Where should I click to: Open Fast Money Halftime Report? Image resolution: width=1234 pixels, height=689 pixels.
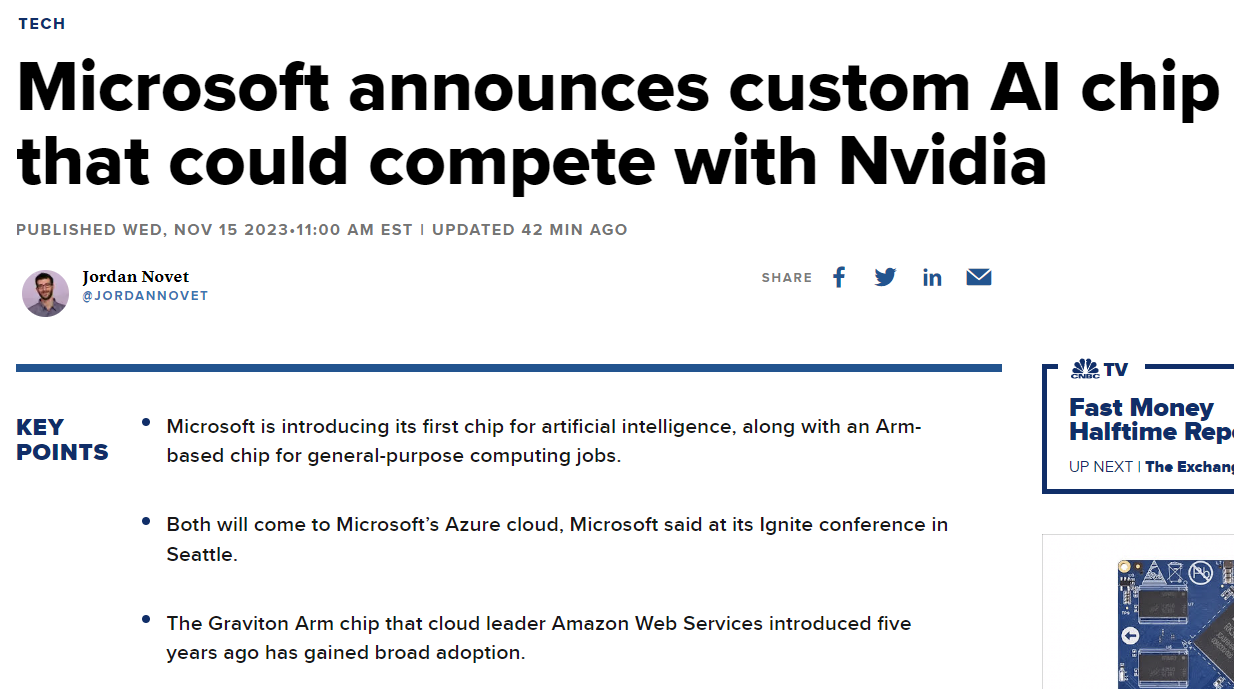tap(1150, 419)
